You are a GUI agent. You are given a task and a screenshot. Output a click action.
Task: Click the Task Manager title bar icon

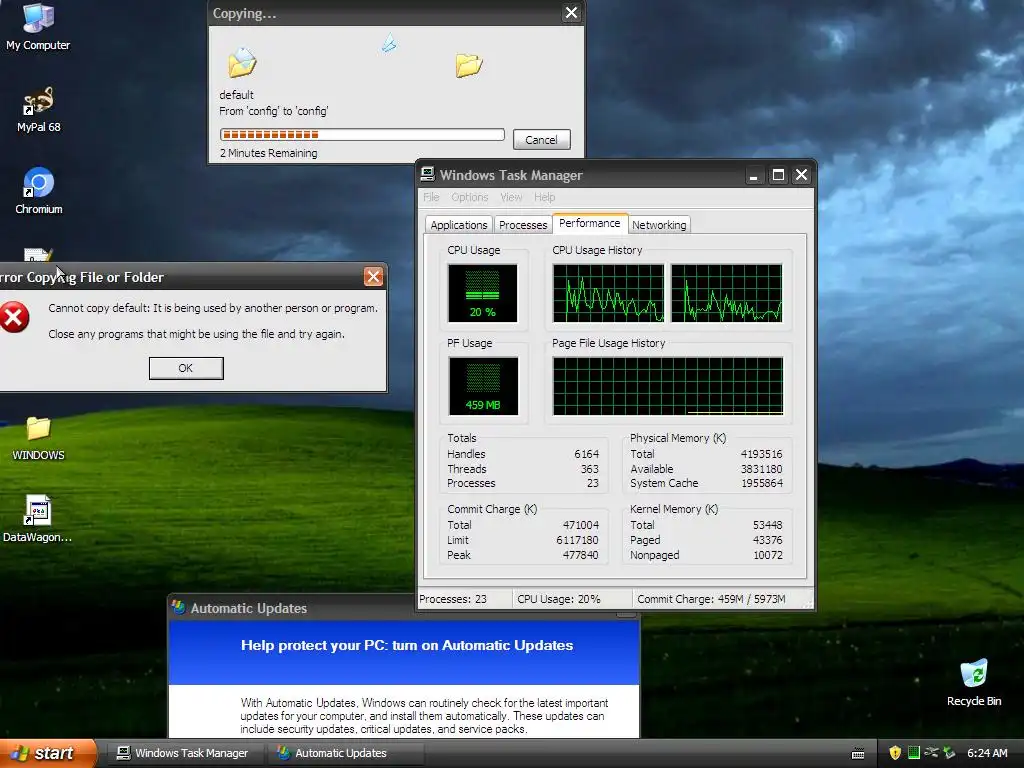(428, 174)
